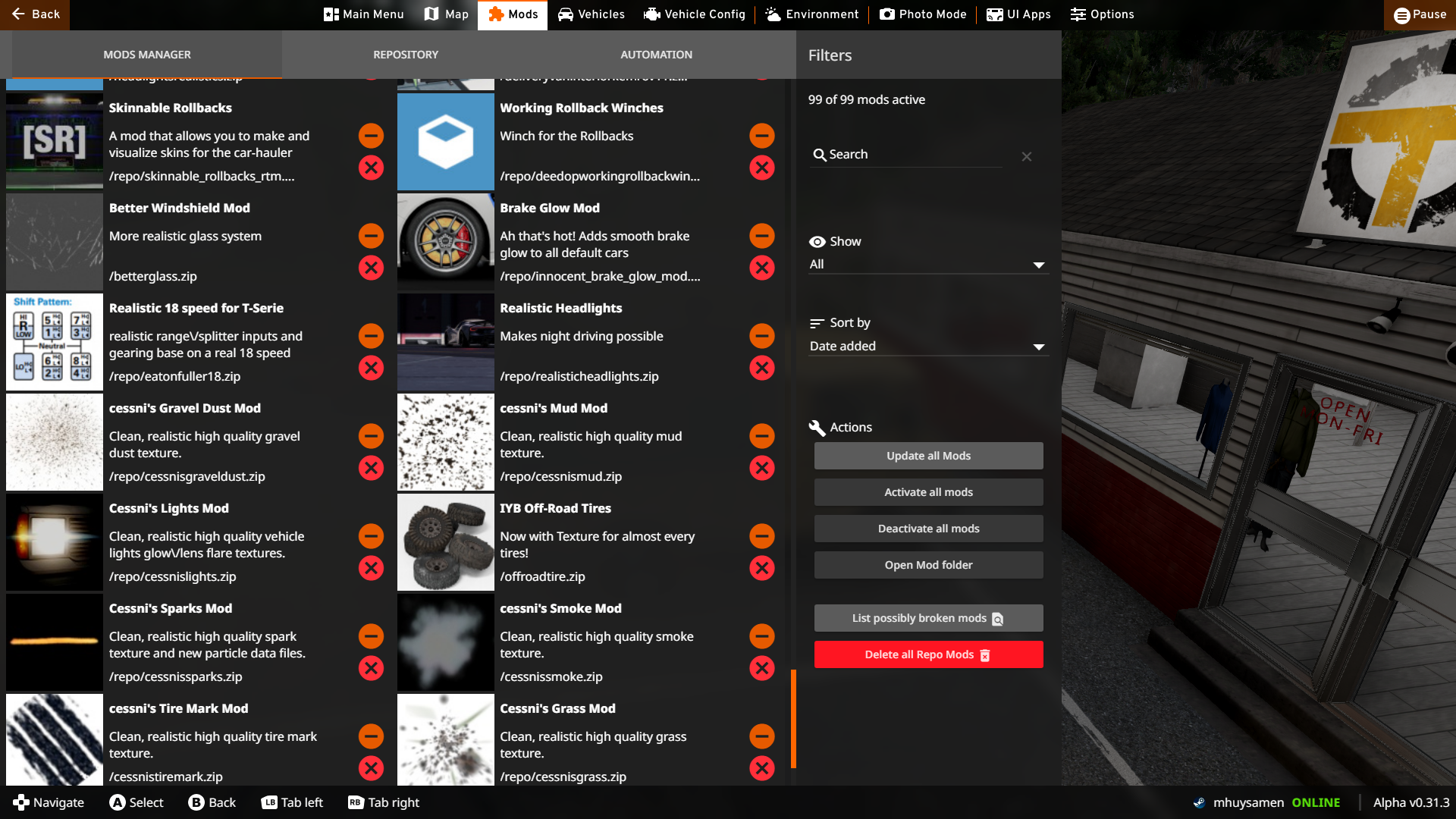Click Delete all Repo Mods

(928, 654)
